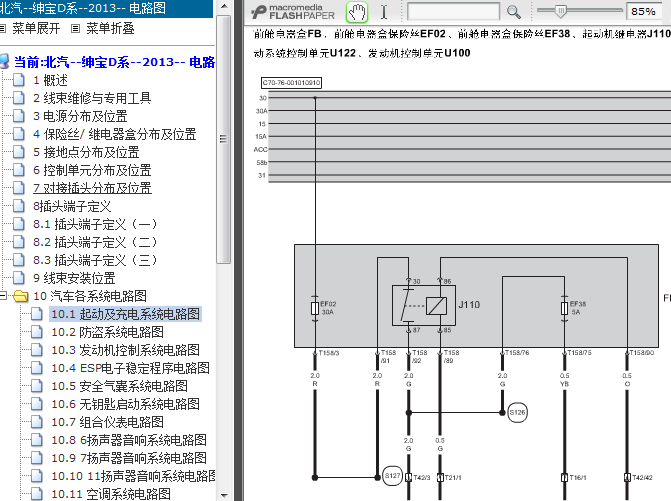
Task: Open 7 对接插头分布及位置 link
Action: (x=92, y=188)
